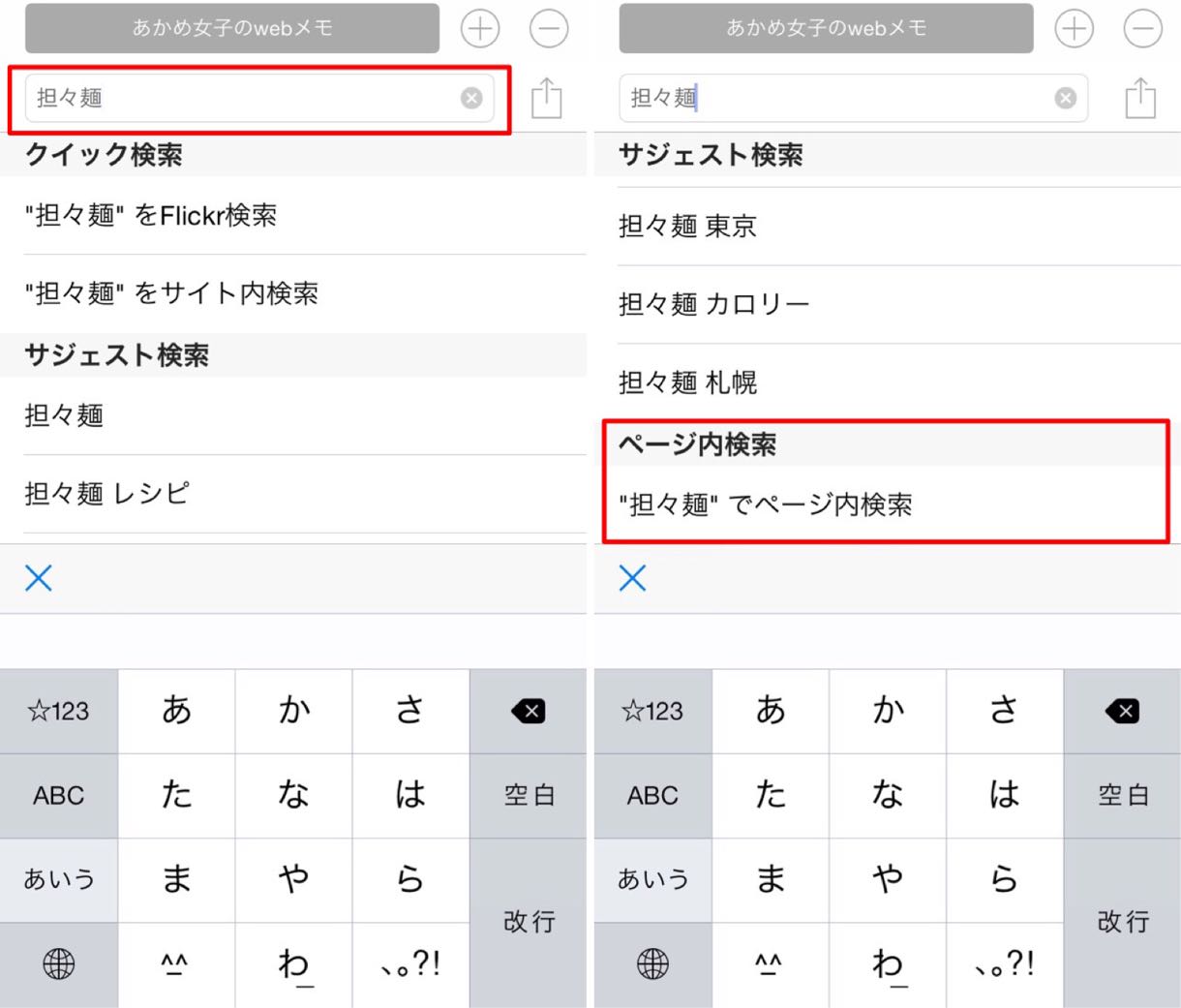Select "担々麺" をサイト内検索
The image size is (1181, 1008).
[x=293, y=293]
